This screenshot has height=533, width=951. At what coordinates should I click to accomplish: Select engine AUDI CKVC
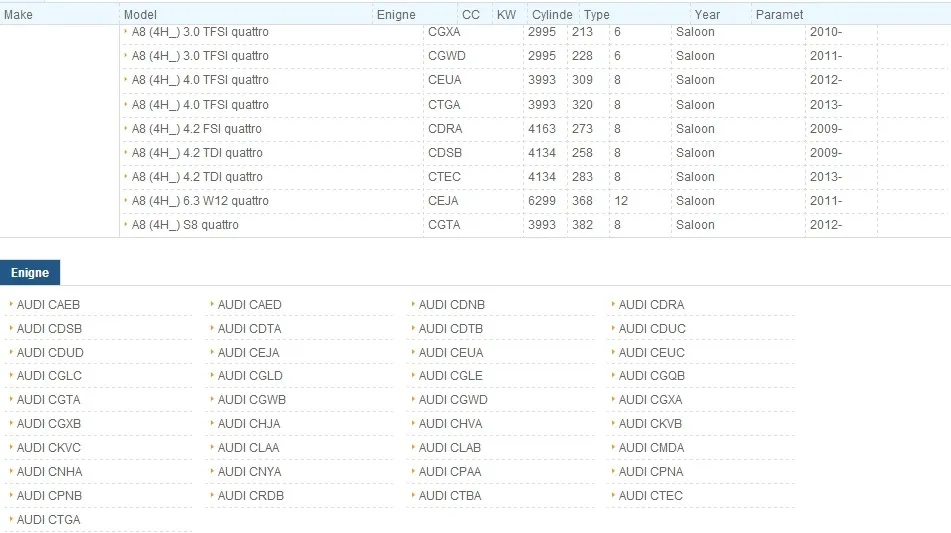(x=49, y=448)
